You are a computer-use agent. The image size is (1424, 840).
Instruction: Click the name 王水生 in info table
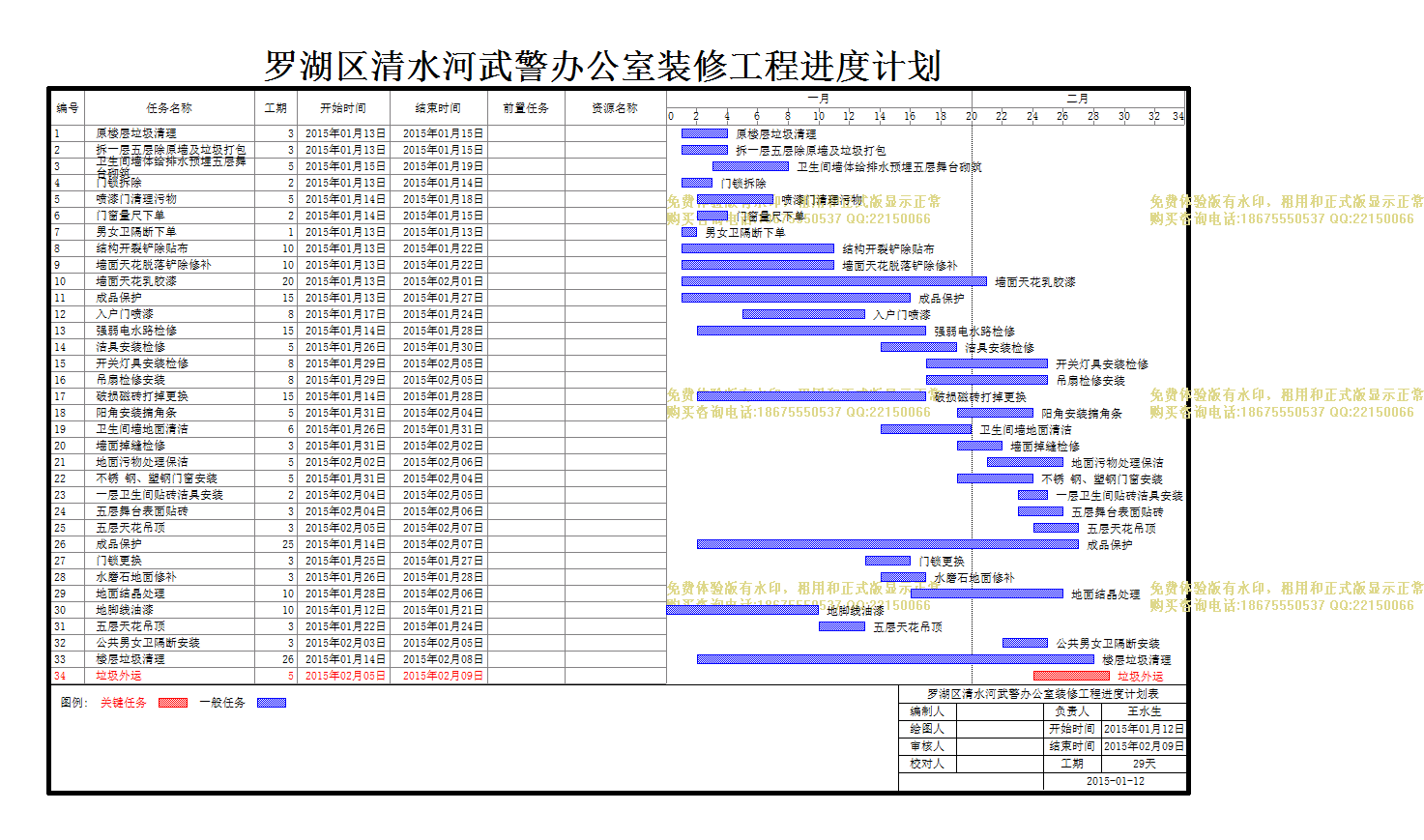point(1144,711)
